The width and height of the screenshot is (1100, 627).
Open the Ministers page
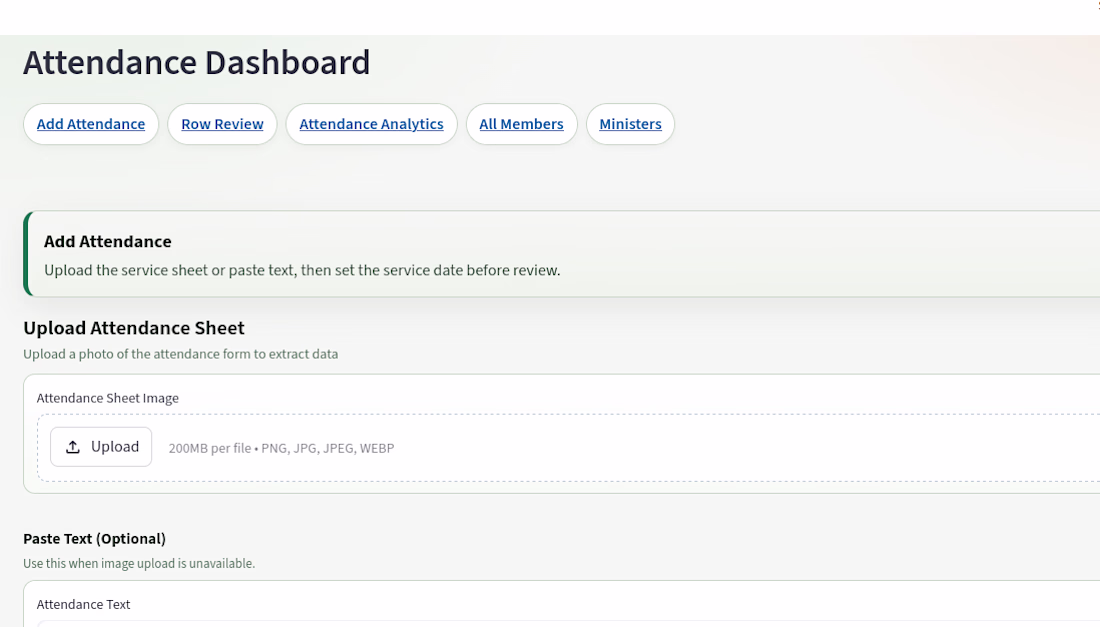(x=630, y=124)
